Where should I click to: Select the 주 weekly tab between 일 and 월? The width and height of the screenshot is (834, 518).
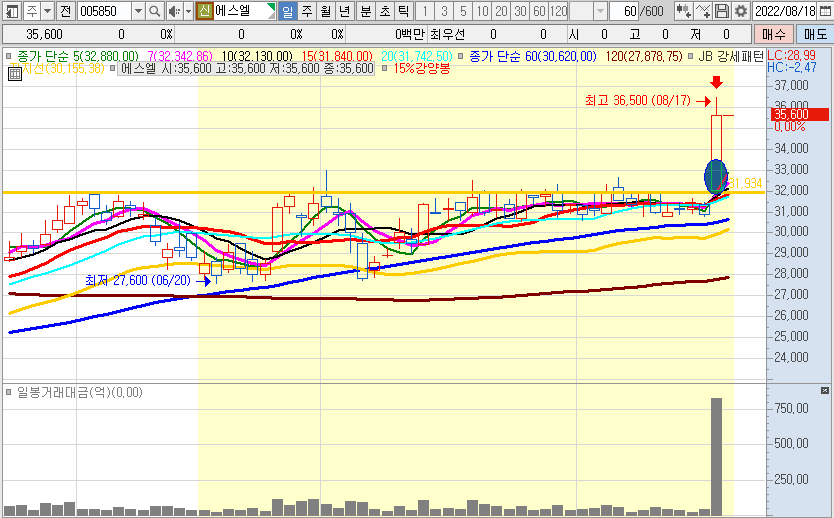tap(307, 11)
